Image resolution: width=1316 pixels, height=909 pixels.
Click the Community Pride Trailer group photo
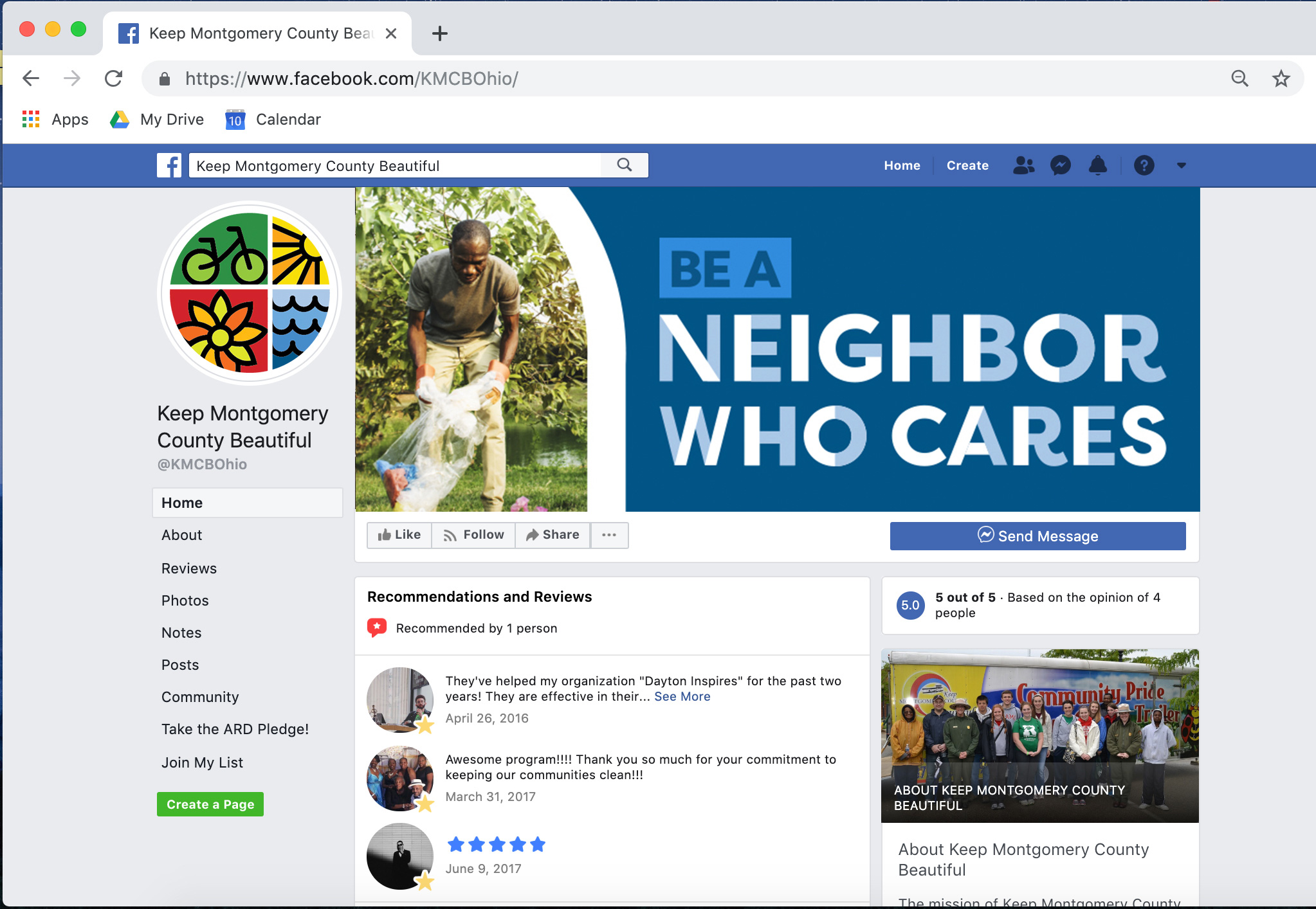tap(1039, 735)
